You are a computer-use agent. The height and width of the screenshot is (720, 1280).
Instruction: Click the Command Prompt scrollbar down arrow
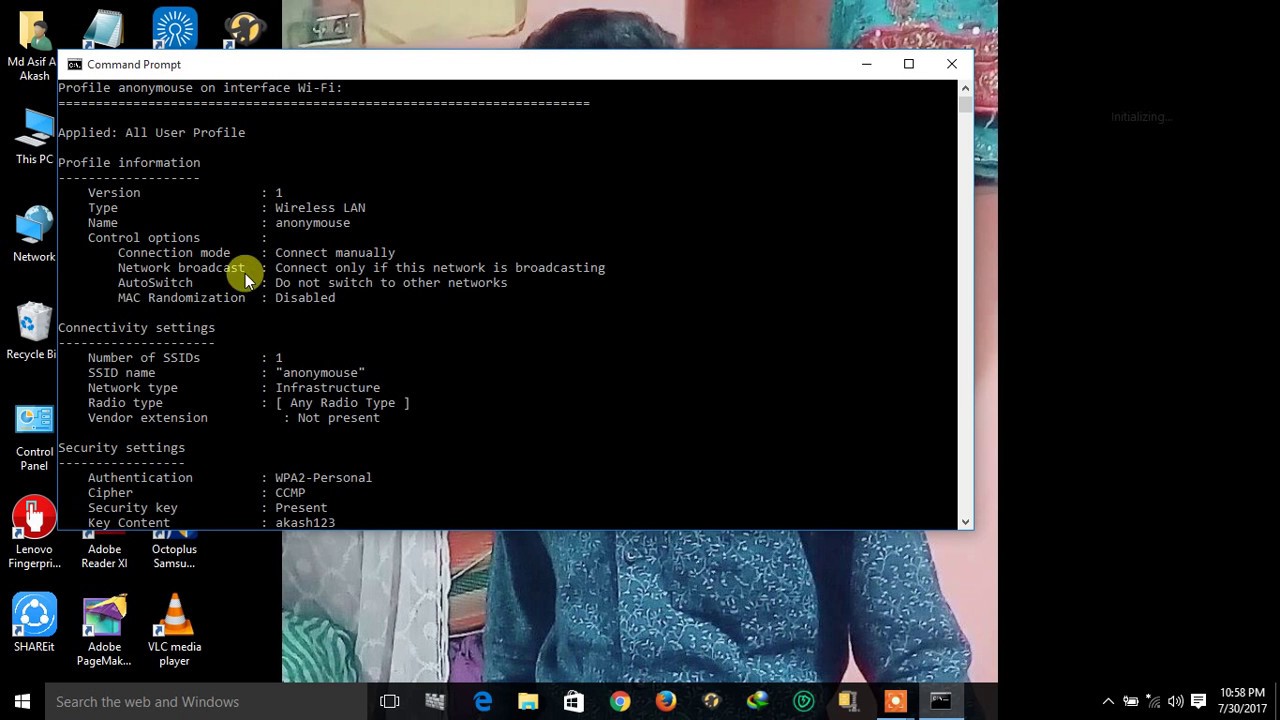point(965,521)
